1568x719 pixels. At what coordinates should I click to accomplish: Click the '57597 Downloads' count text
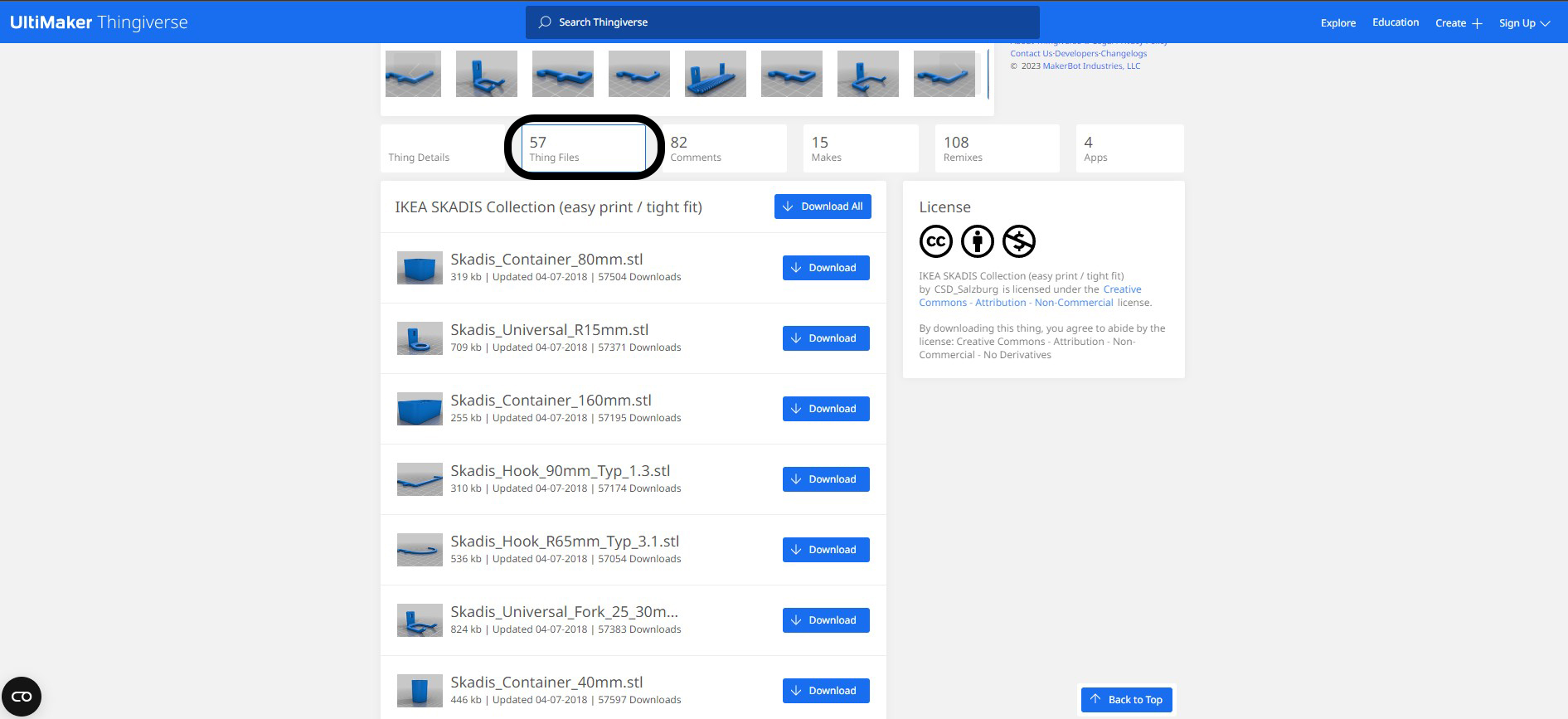(x=639, y=700)
